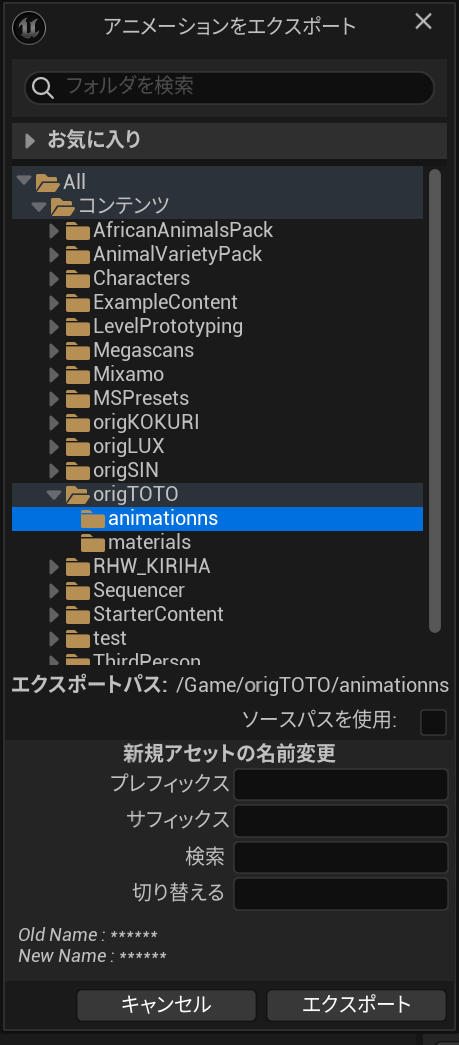
Task: Click the materials folder icon
Action: click(x=93, y=542)
